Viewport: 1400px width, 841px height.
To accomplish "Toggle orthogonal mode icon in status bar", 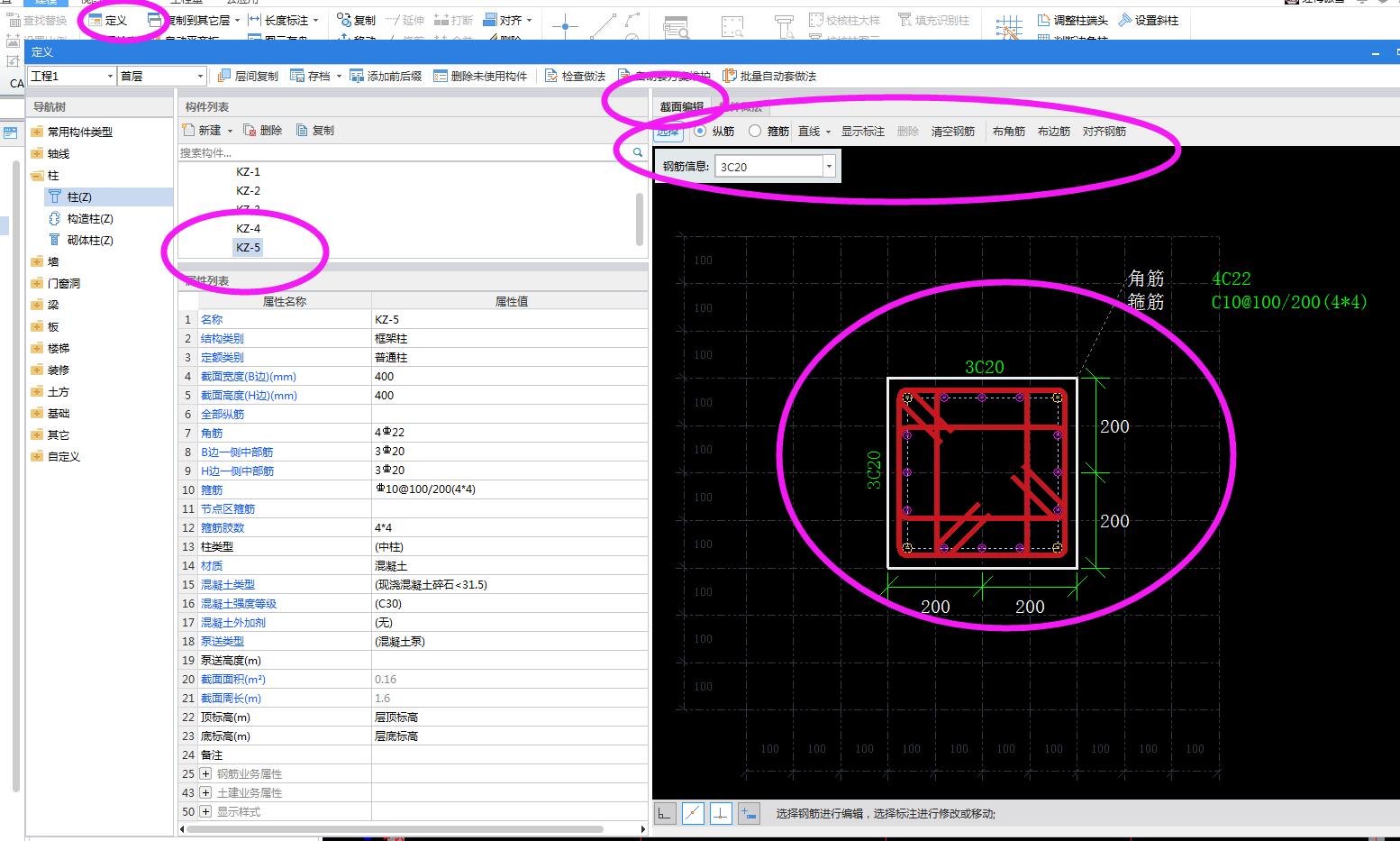I will [x=664, y=813].
